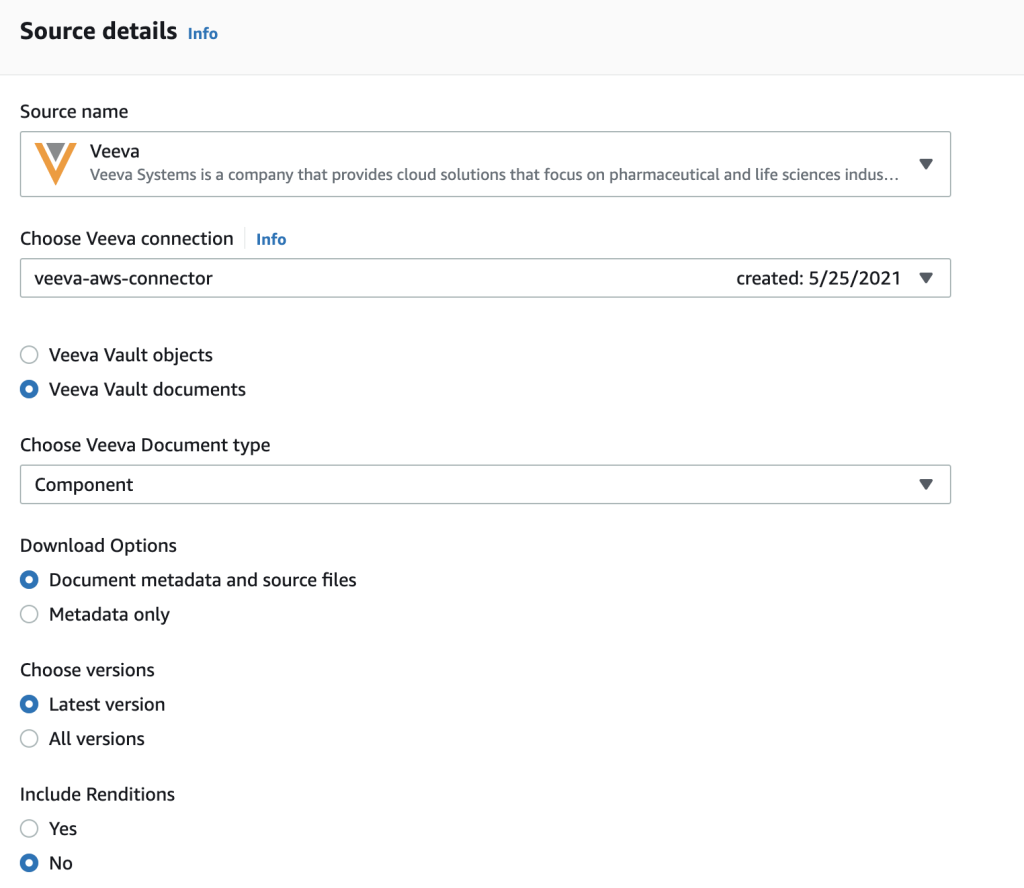This screenshot has height=888, width=1024.
Task: Click the Source name selection box
Action: 400,163
